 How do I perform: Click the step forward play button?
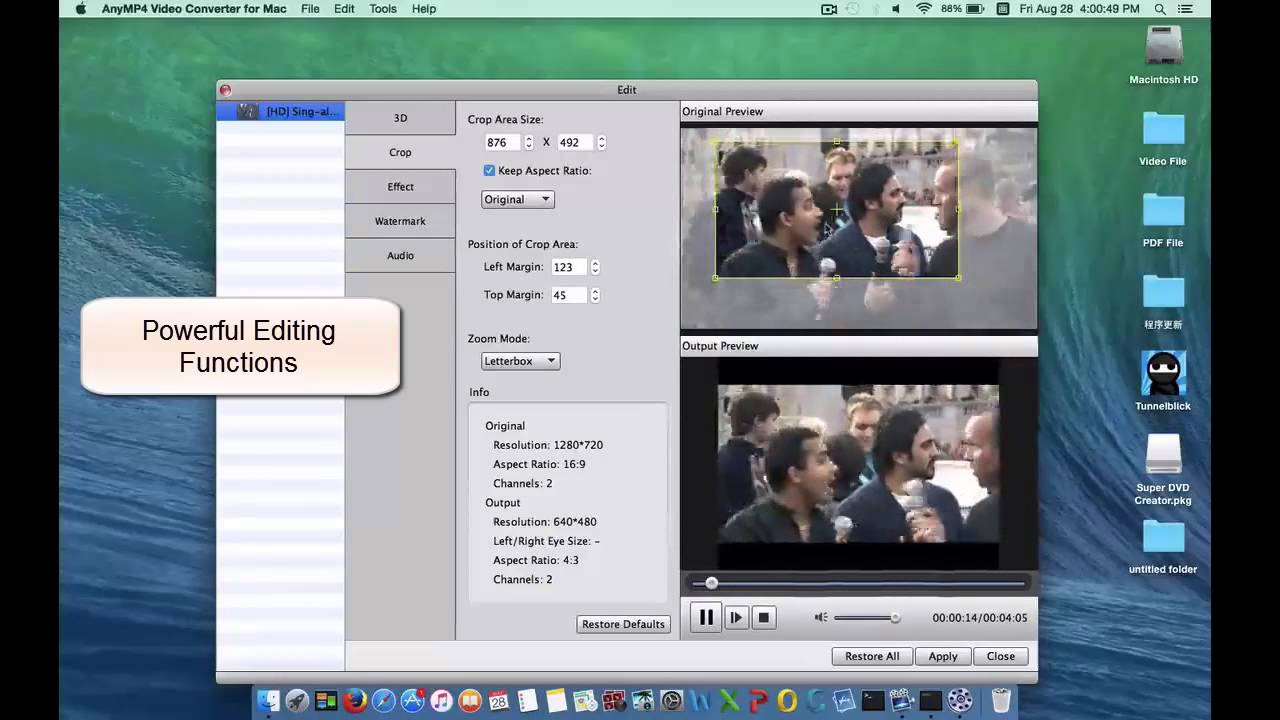tap(736, 617)
